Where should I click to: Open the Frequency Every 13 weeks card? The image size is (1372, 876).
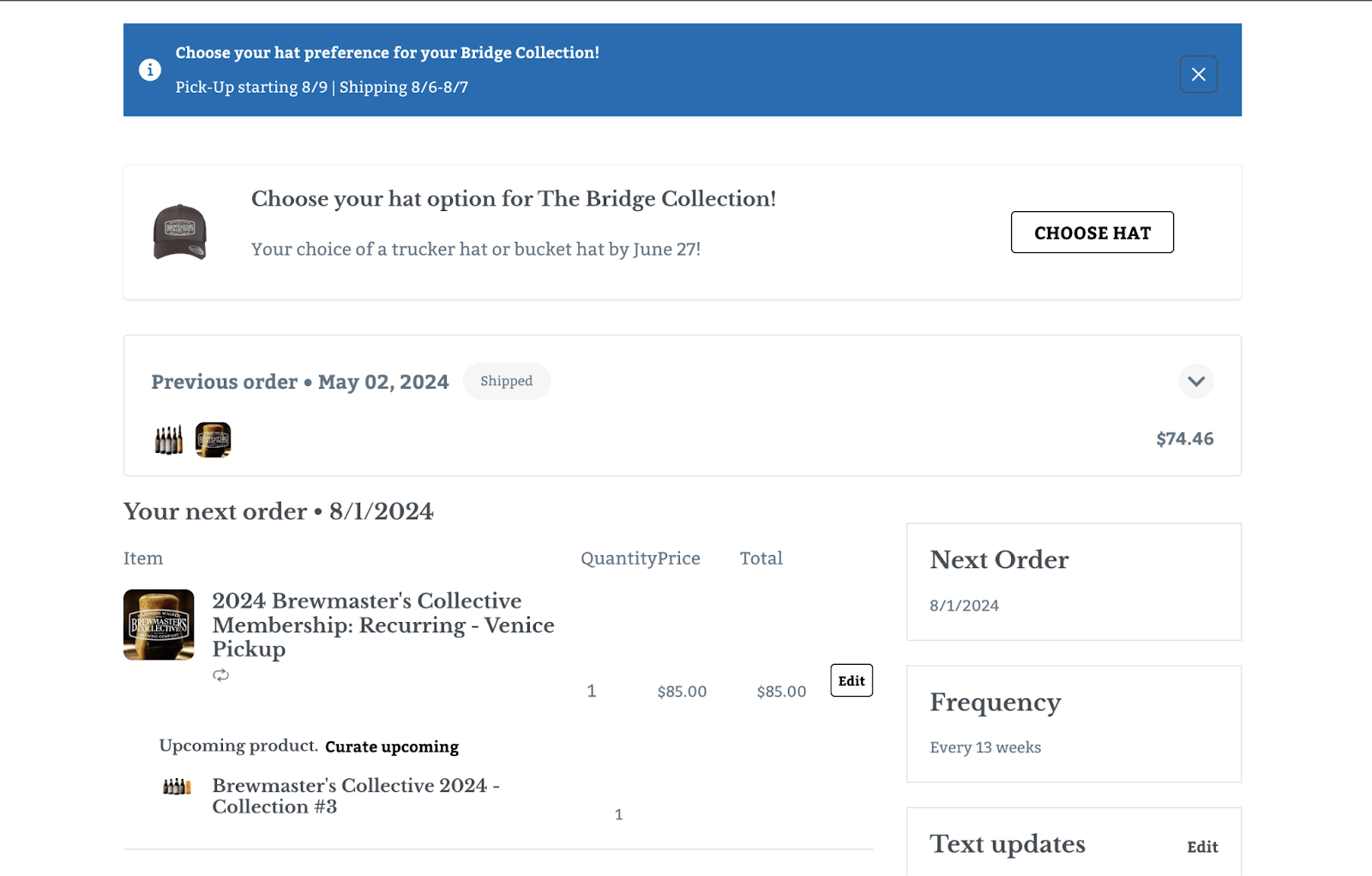1073,724
